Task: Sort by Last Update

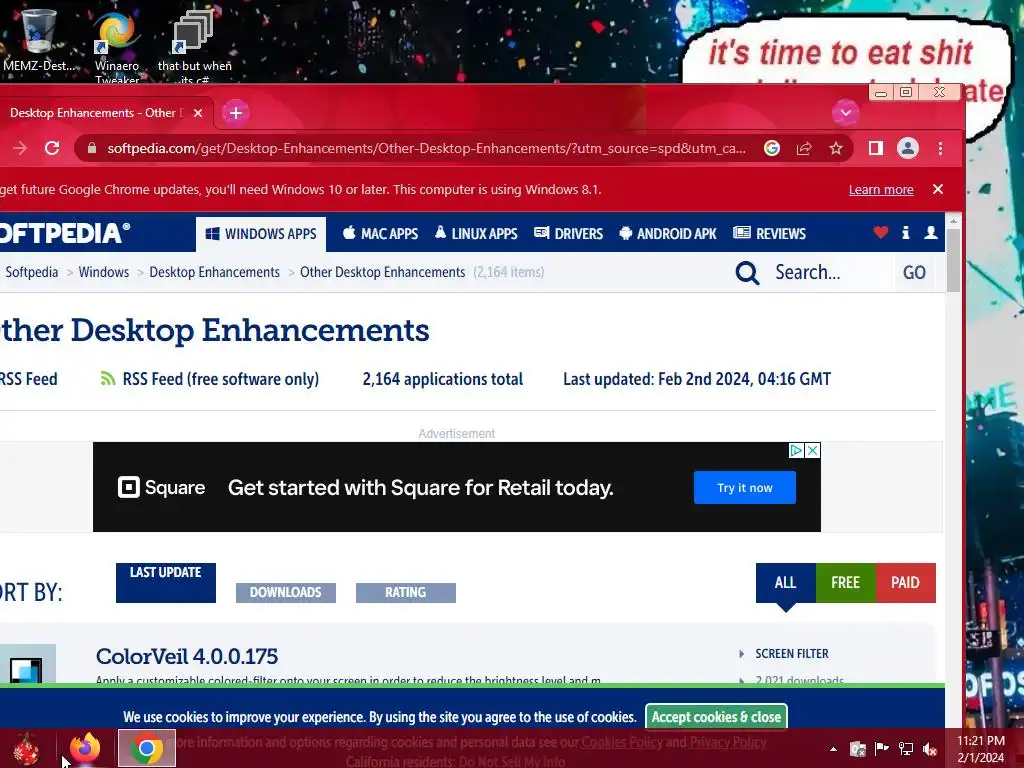Action: 166,583
